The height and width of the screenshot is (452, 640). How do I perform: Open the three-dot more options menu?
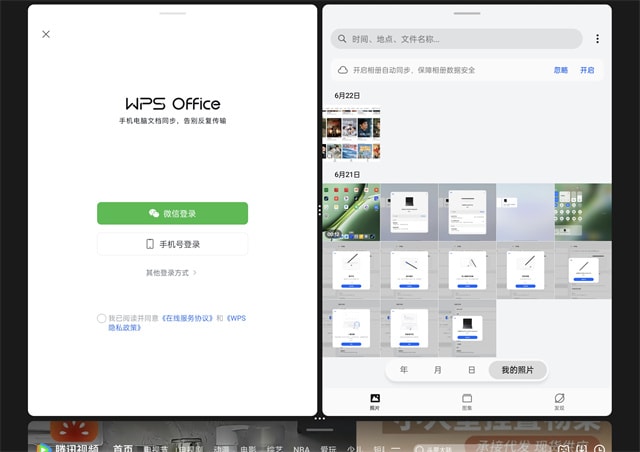(597, 39)
